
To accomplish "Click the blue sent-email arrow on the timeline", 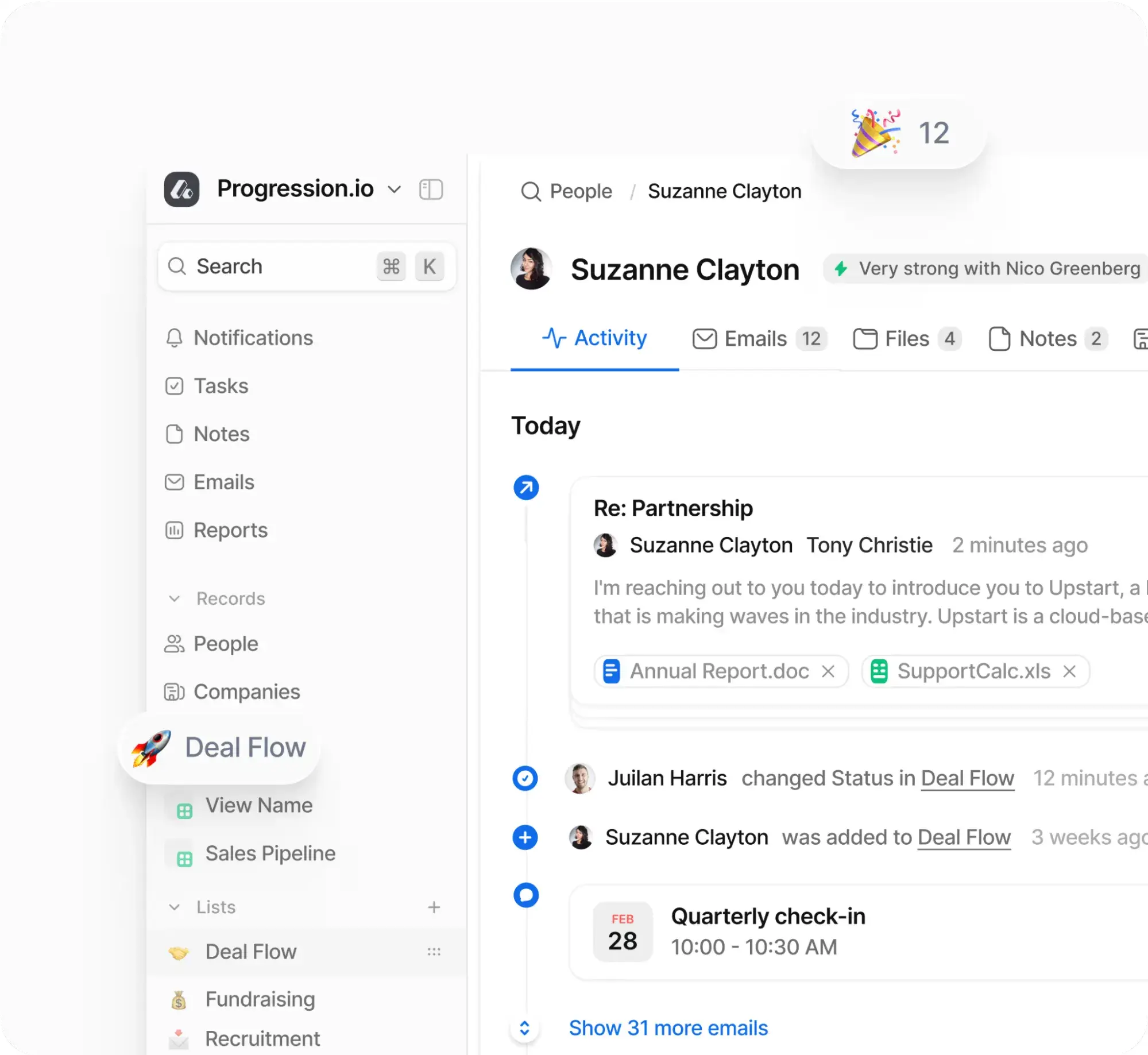I will [x=525, y=486].
